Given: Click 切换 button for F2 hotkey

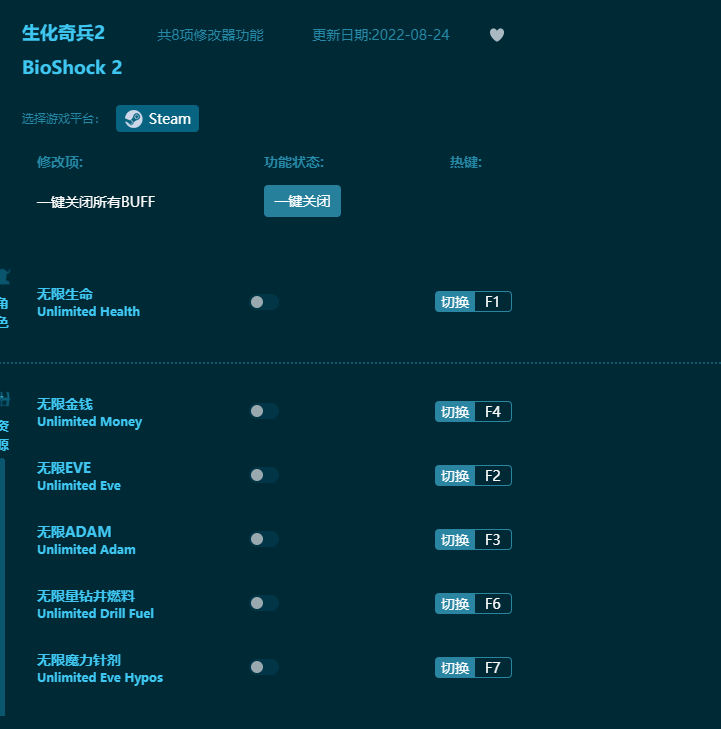Looking at the screenshot, I should (x=455, y=476).
